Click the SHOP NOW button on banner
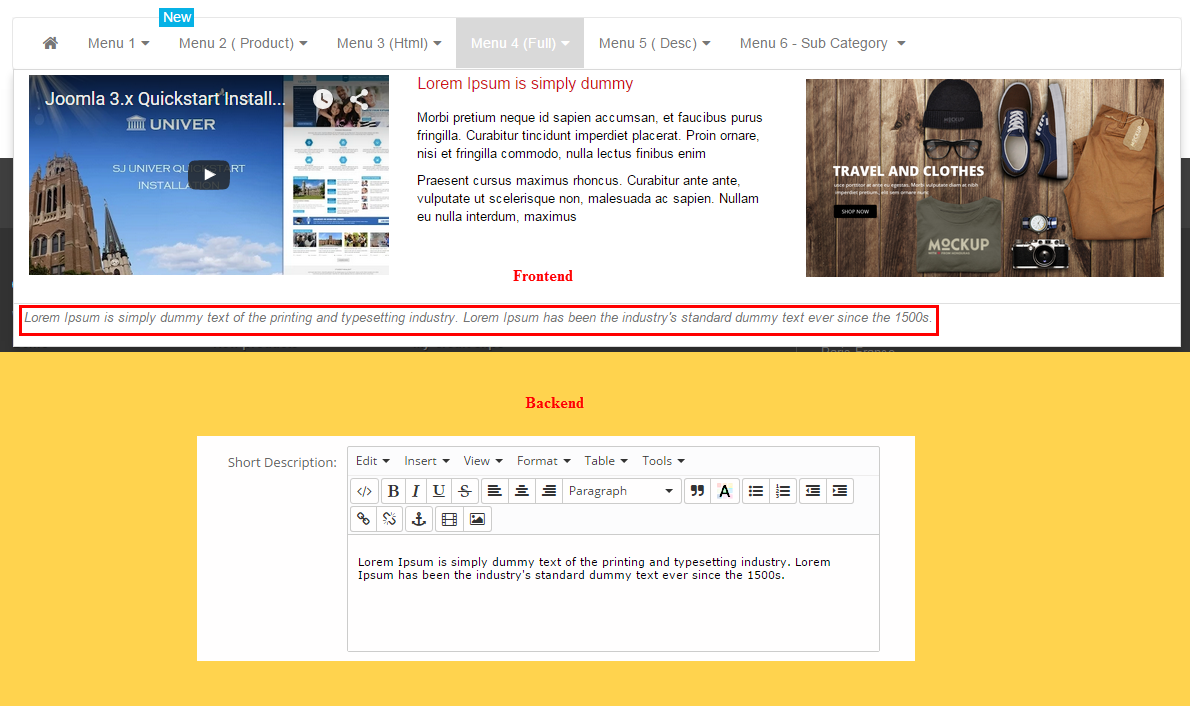Screen dimensions: 1190x706 point(855,211)
